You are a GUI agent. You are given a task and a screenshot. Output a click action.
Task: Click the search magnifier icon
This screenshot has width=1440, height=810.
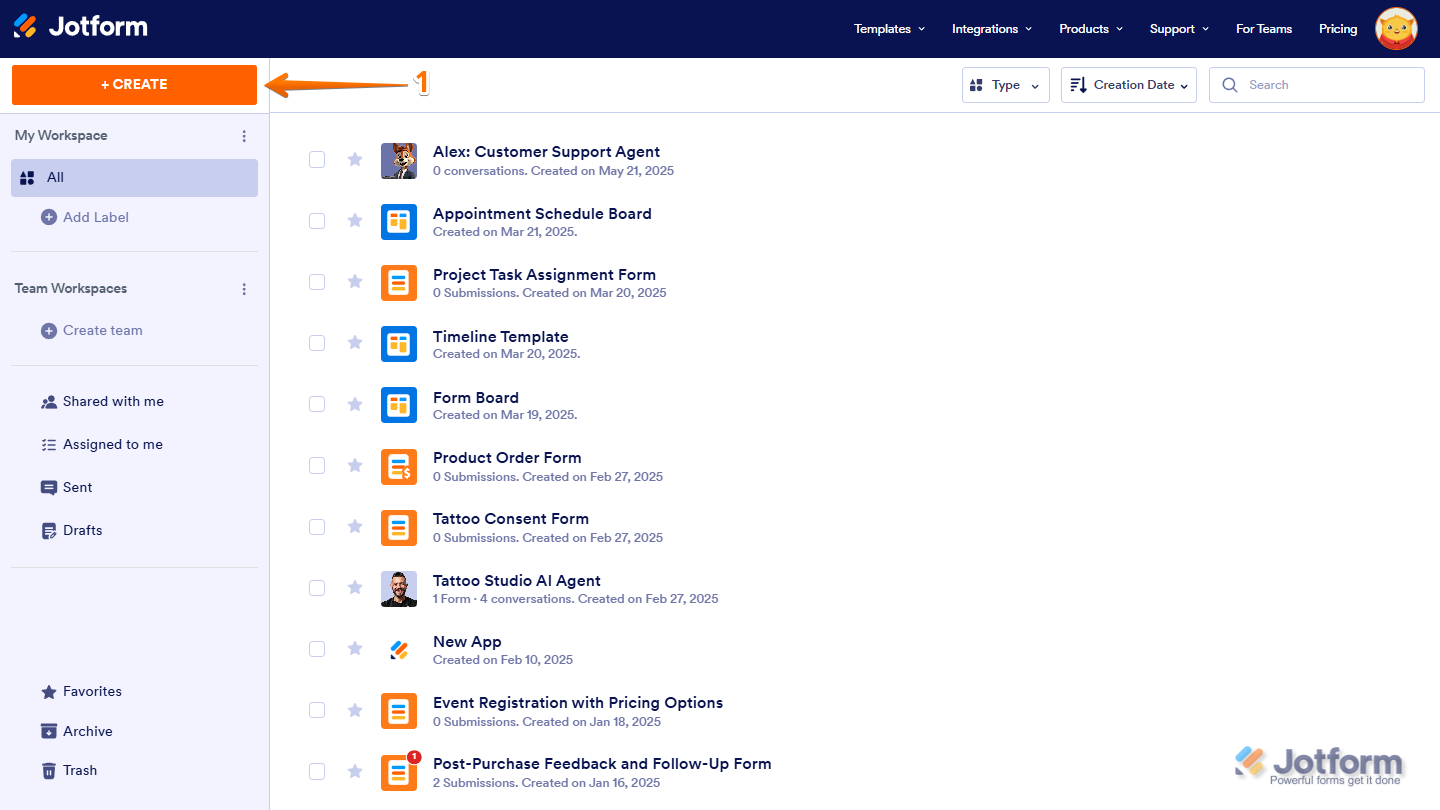1230,85
